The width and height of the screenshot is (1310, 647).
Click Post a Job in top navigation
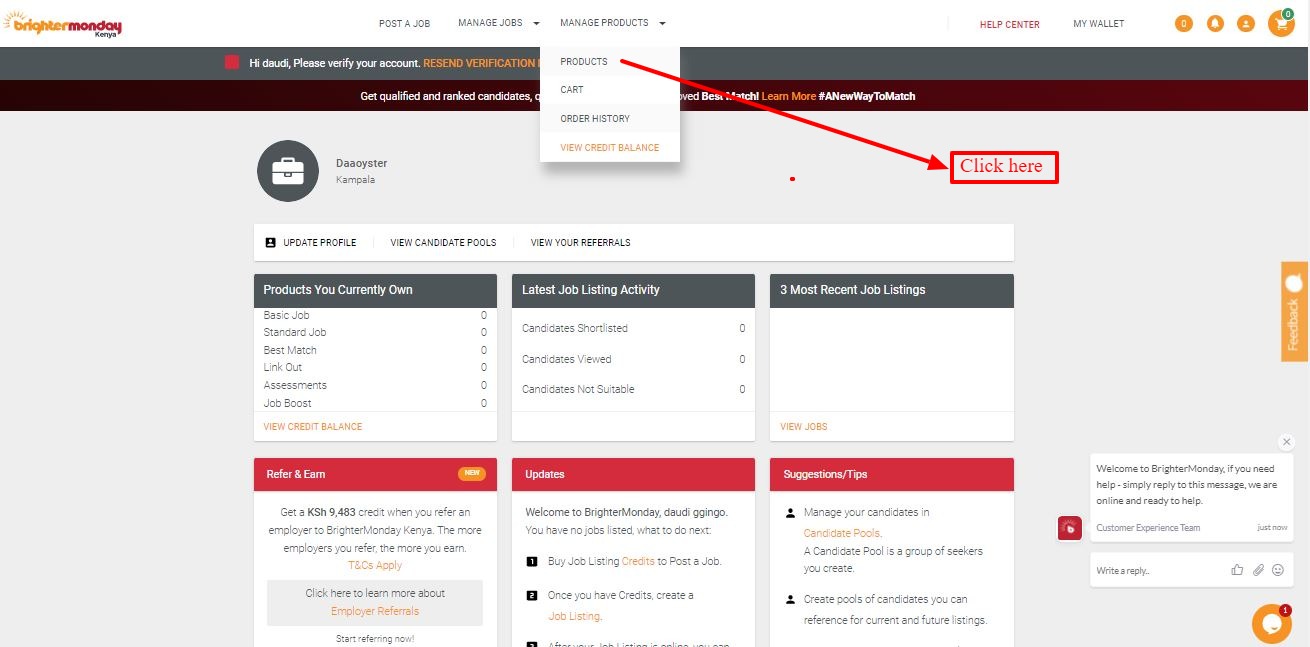coord(404,23)
